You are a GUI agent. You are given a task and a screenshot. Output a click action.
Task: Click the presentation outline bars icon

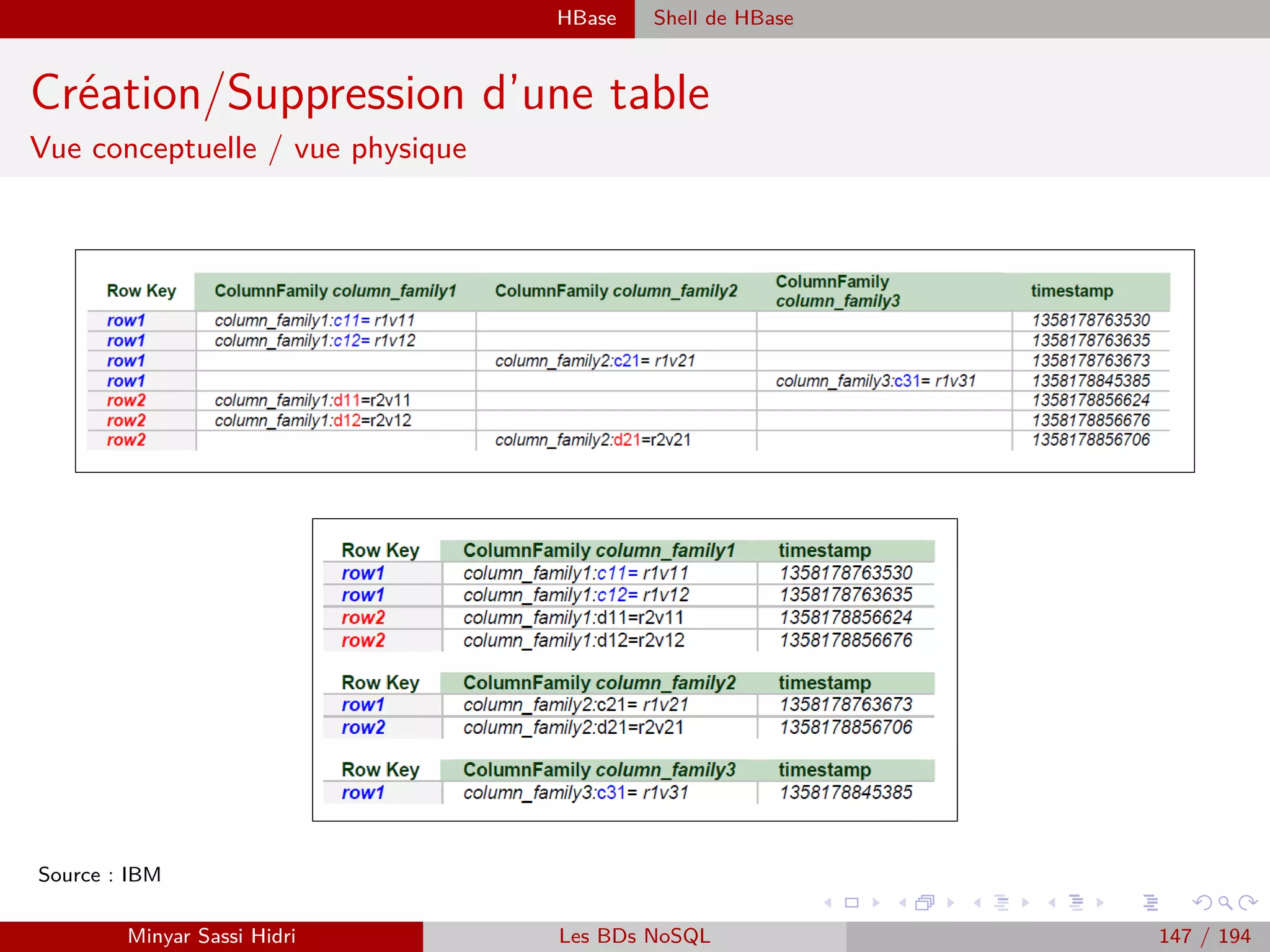point(1150,902)
